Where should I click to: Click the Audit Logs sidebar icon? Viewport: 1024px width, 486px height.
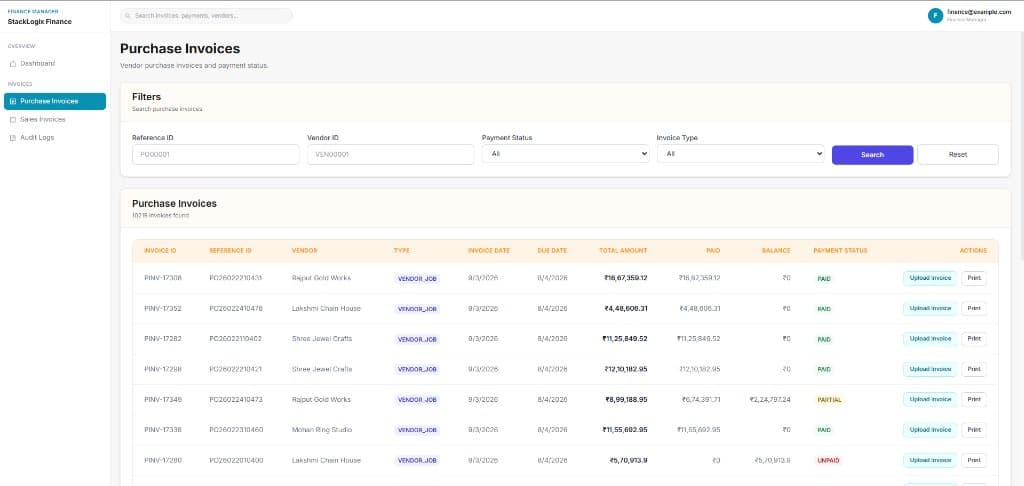(x=13, y=138)
